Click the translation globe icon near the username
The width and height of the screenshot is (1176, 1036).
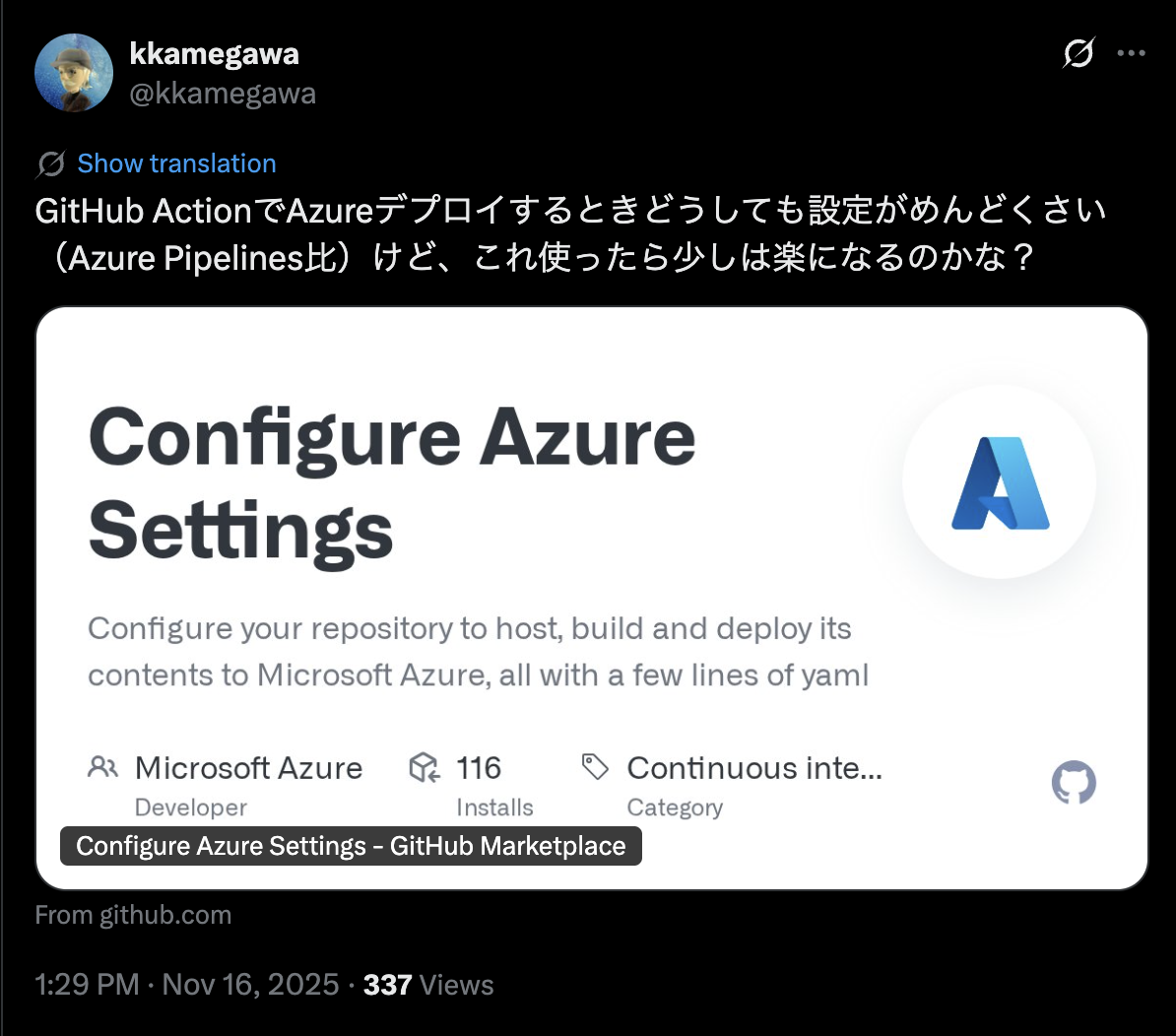click(50, 162)
